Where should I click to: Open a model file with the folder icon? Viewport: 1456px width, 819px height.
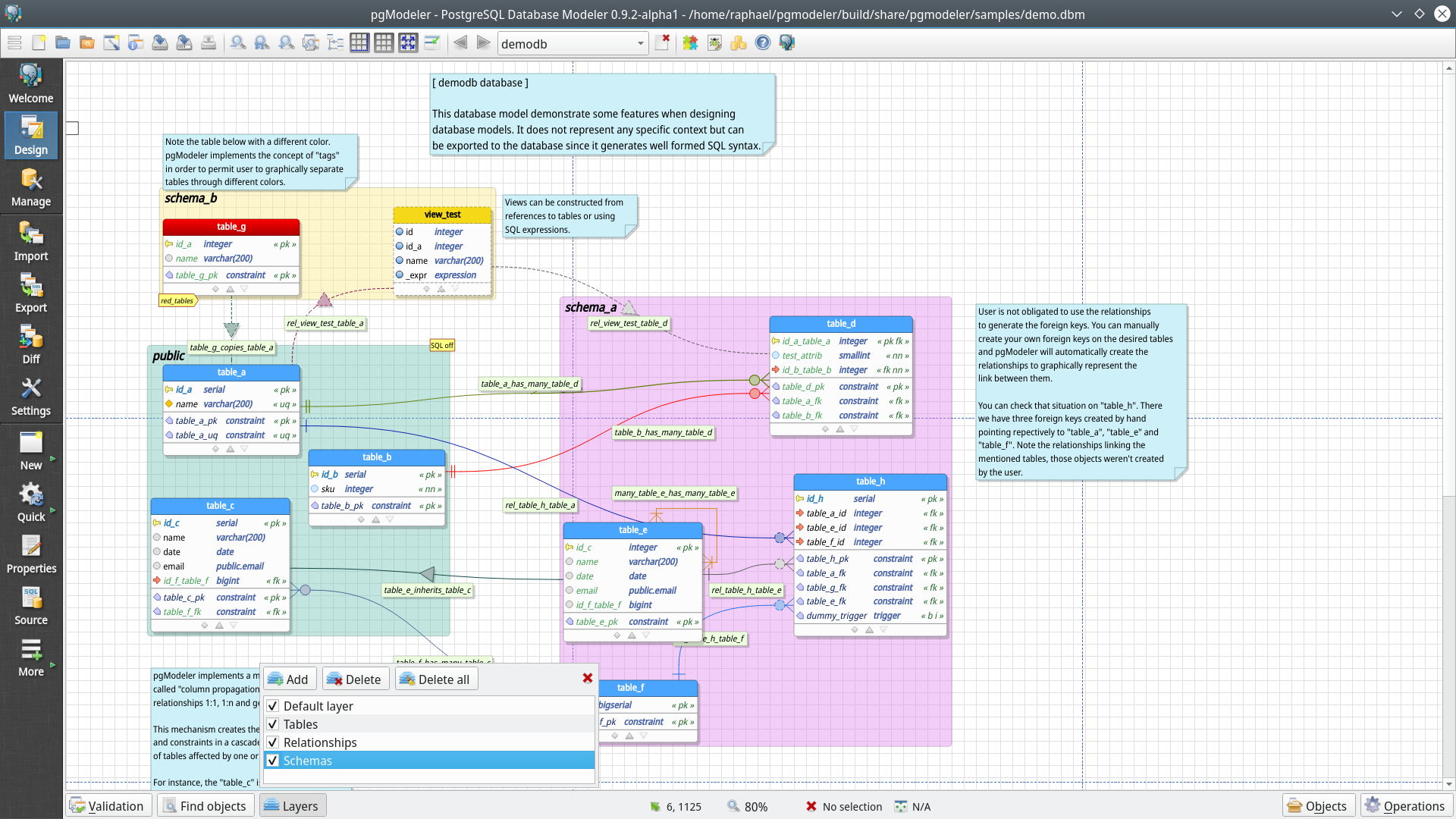coord(63,43)
